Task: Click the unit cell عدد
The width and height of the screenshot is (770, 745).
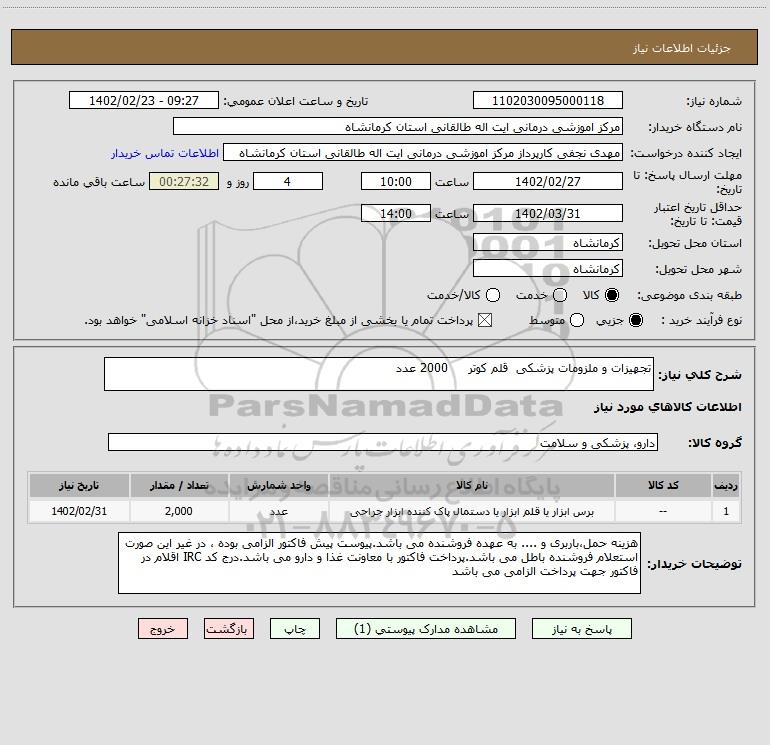Action: 278,511
